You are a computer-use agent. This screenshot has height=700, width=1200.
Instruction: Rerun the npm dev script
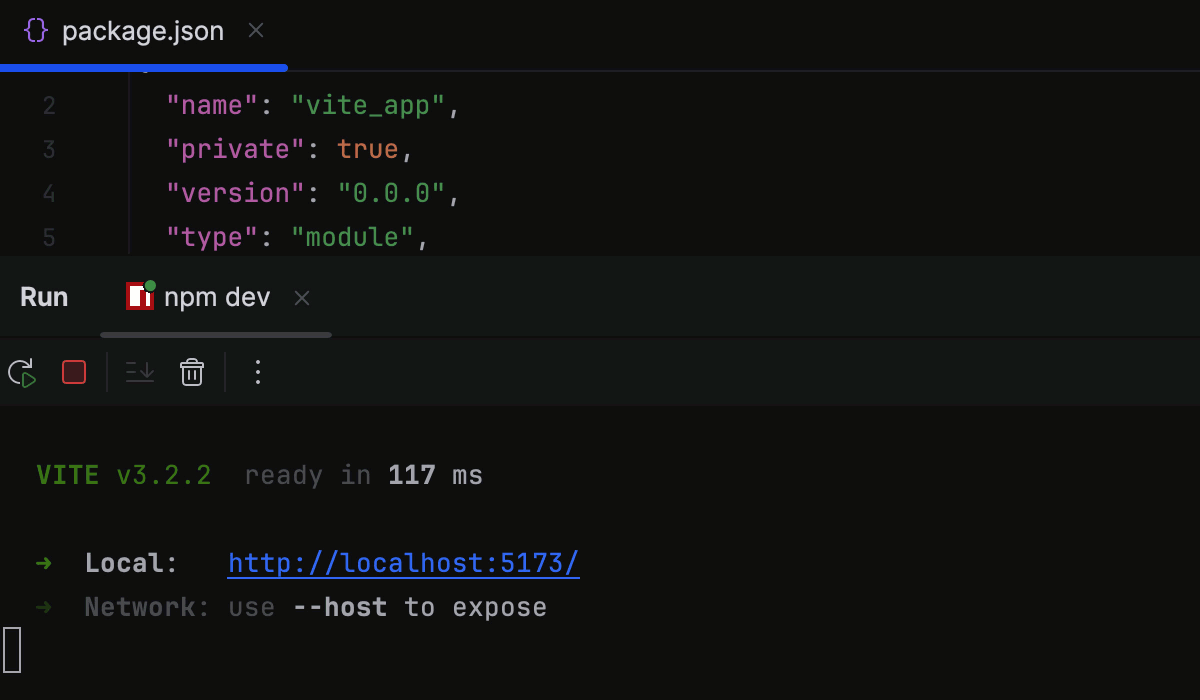point(22,372)
